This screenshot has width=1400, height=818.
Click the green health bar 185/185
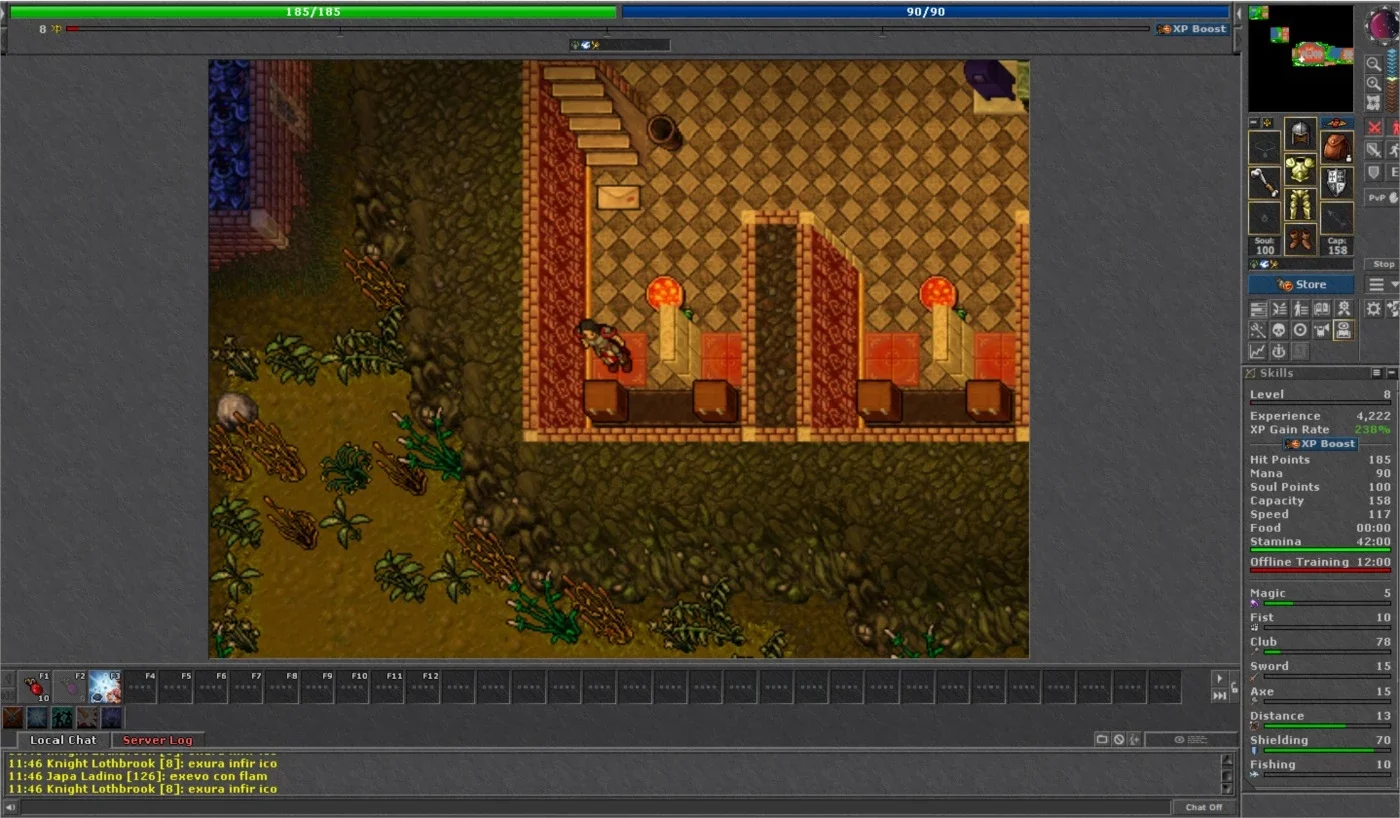[313, 12]
